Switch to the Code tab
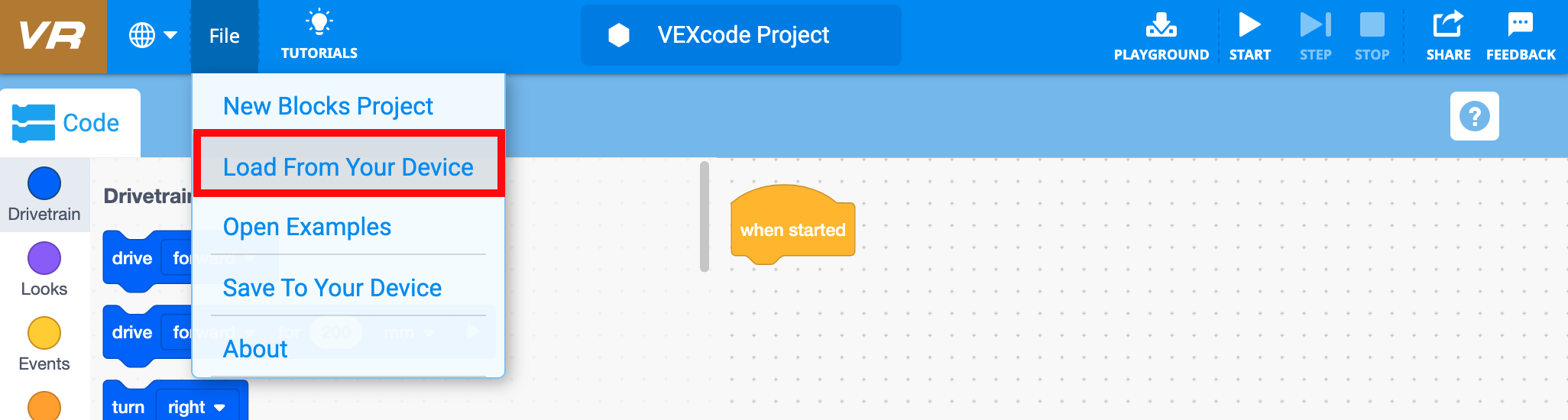The height and width of the screenshot is (420, 1568). click(70, 123)
